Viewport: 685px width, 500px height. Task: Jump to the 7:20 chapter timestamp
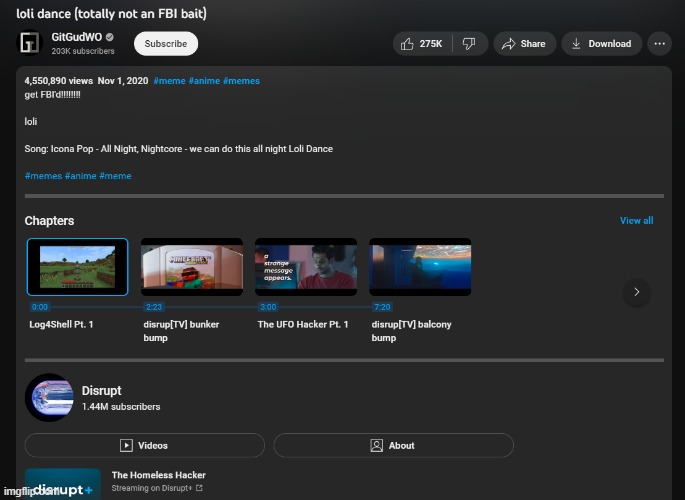coord(381,307)
